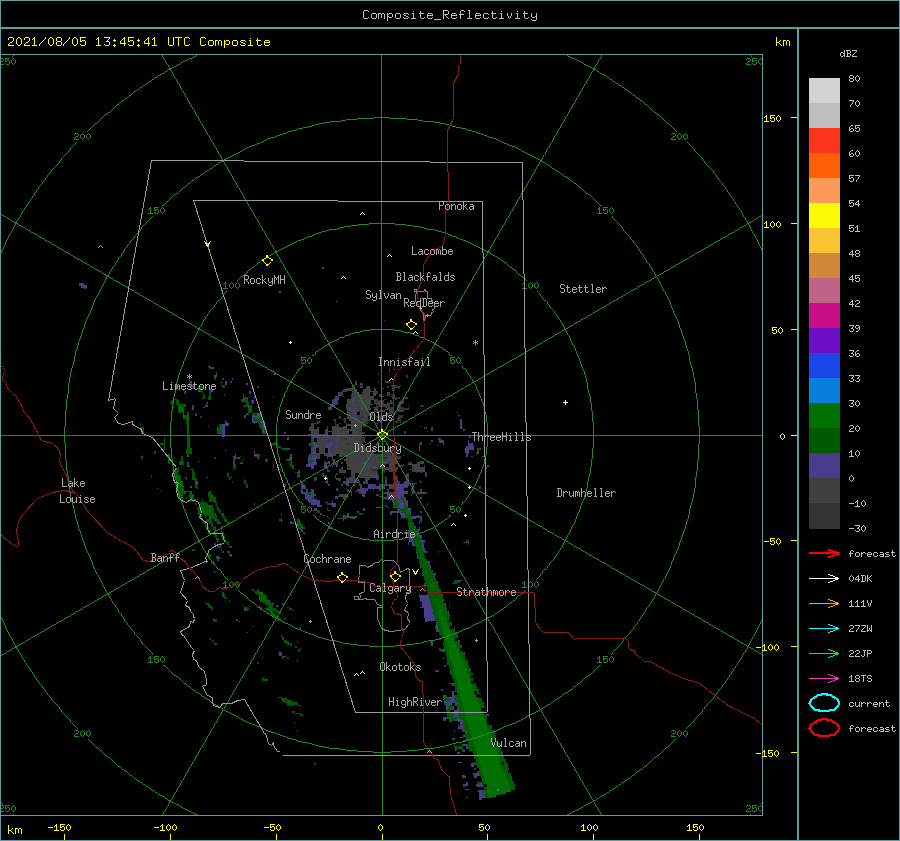Click the Calgary city label
Screen dimensions: 900x841
click(x=390, y=588)
